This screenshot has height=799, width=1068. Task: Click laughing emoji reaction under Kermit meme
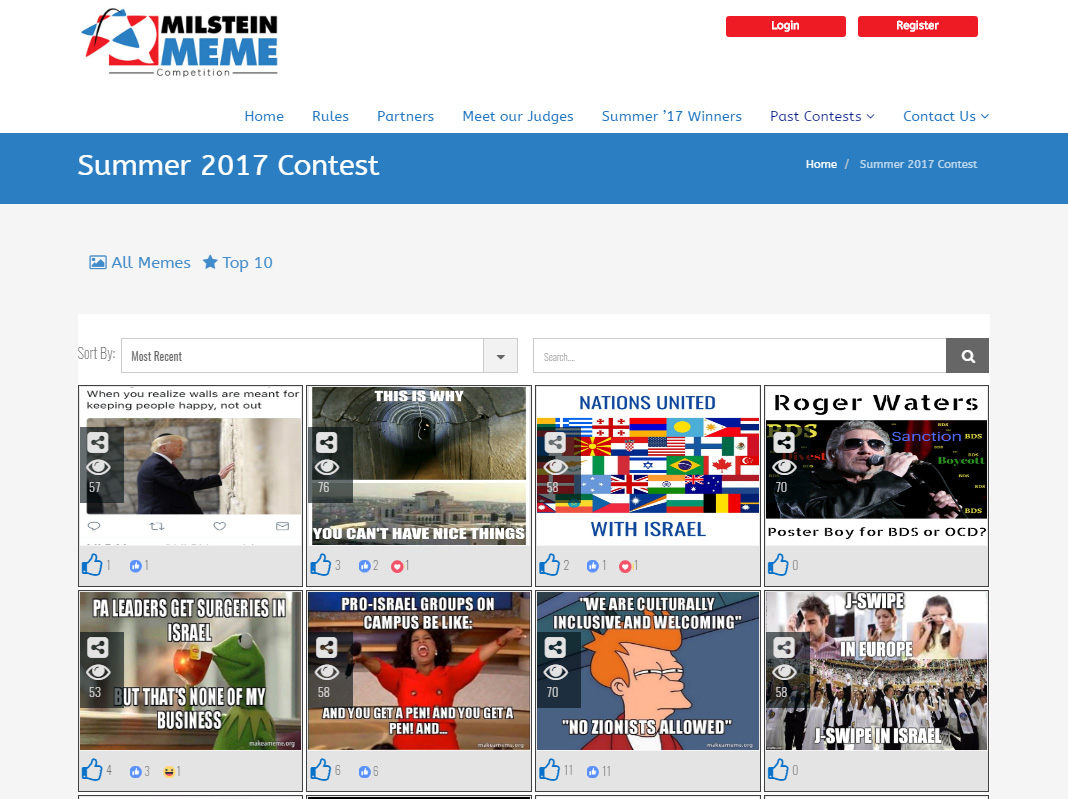pyautogui.click(x=168, y=772)
